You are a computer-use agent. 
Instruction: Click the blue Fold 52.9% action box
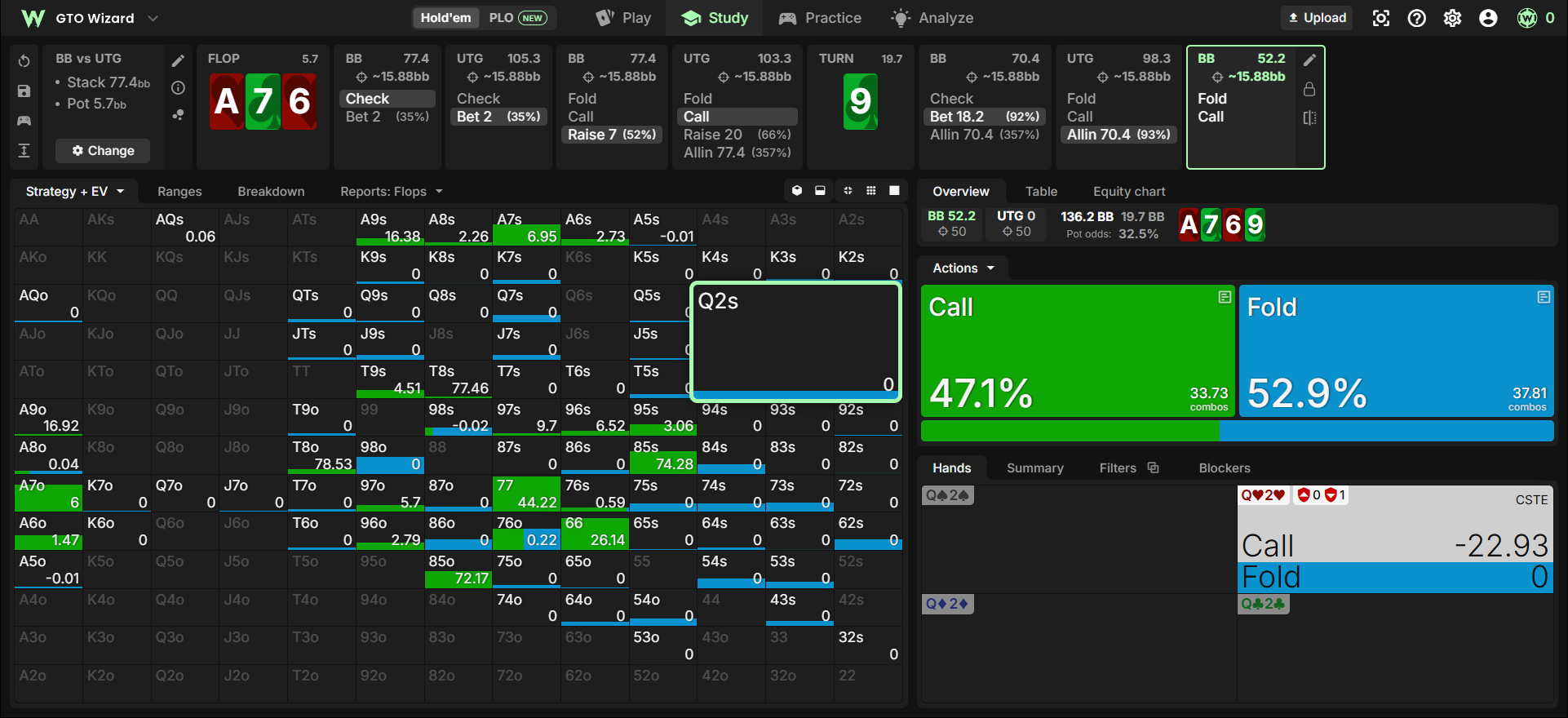coord(1397,351)
